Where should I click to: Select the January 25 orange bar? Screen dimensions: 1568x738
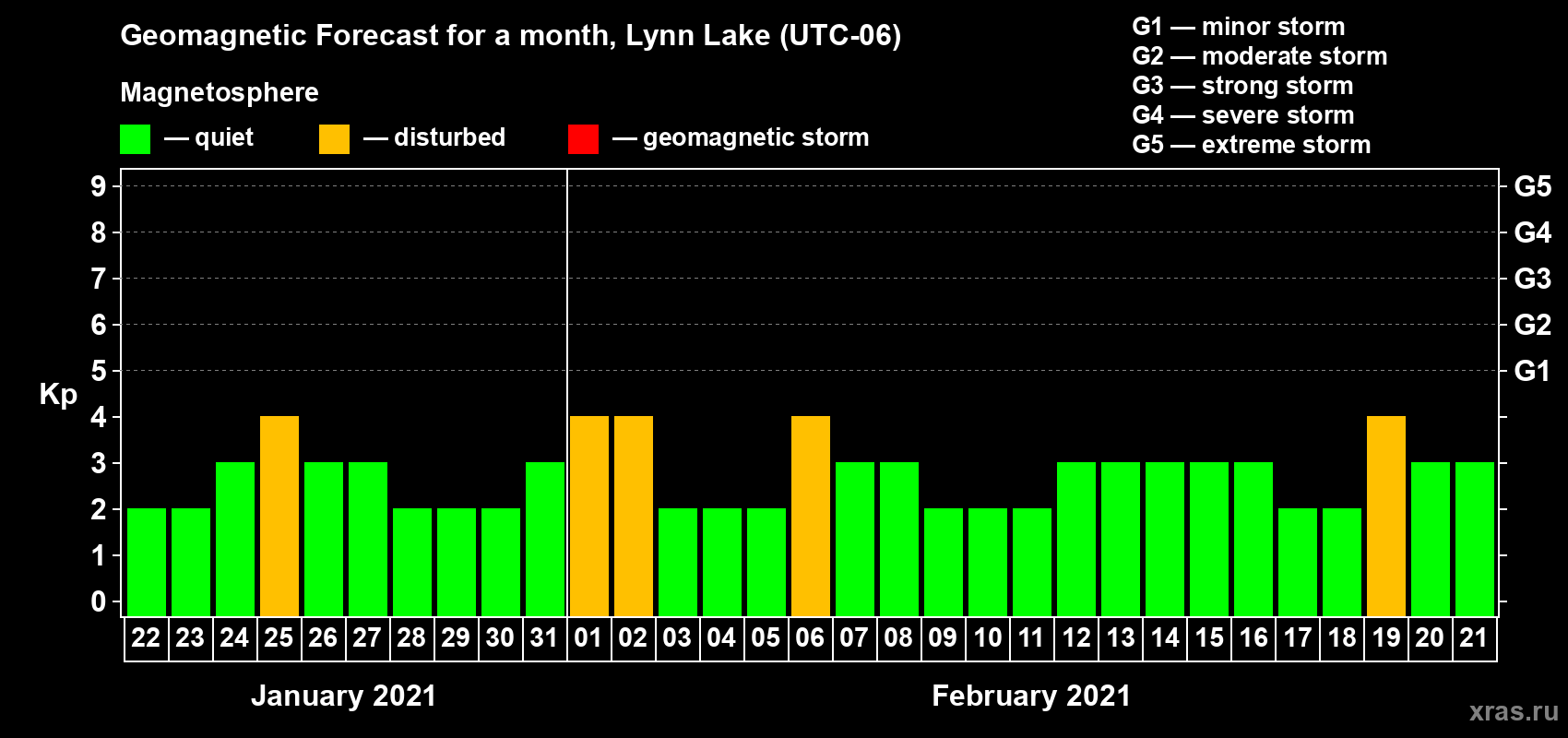coord(279,516)
